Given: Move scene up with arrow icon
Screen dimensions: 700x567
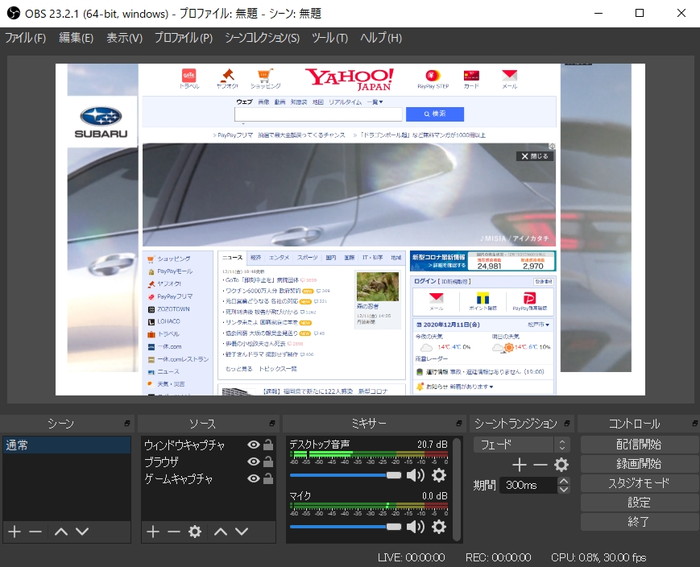Looking at the screenshot, I should click(x=61, y=531).
